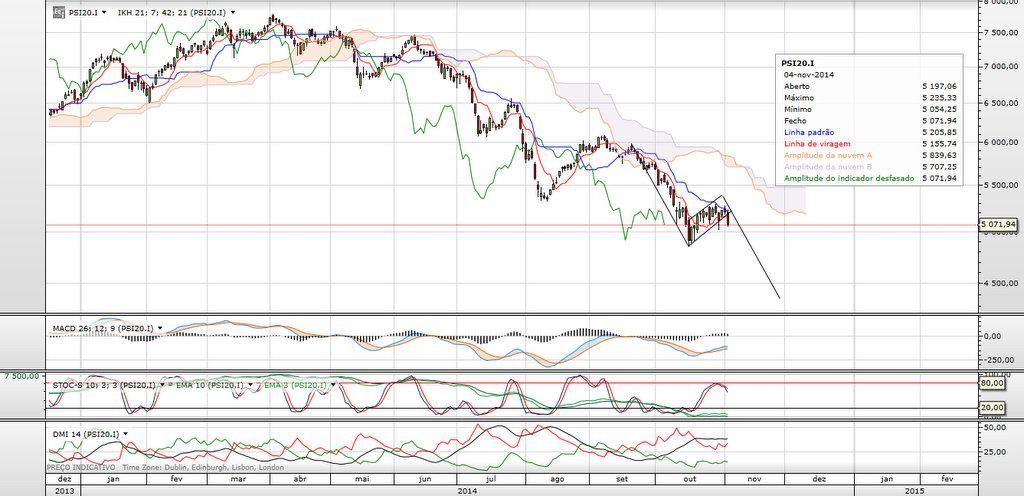Click the Amplitude da nuvem A label
The width and height of the screenshot is (1024, 496).
(827, 155)
